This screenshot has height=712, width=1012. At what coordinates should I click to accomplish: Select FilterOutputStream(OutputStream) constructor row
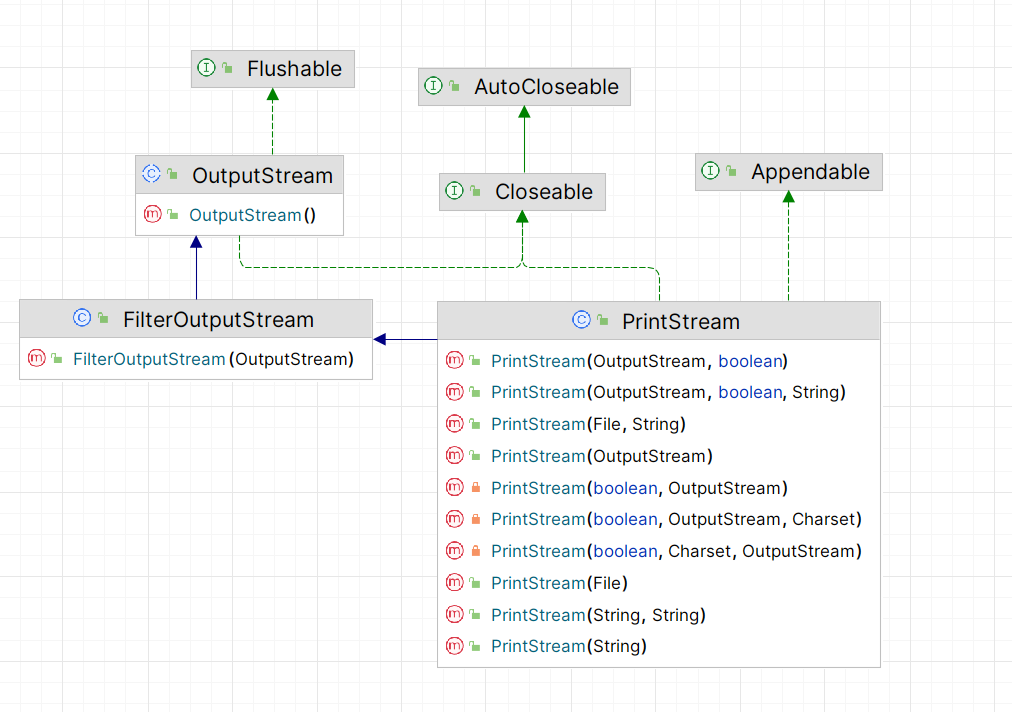click(x=196, y=359)
